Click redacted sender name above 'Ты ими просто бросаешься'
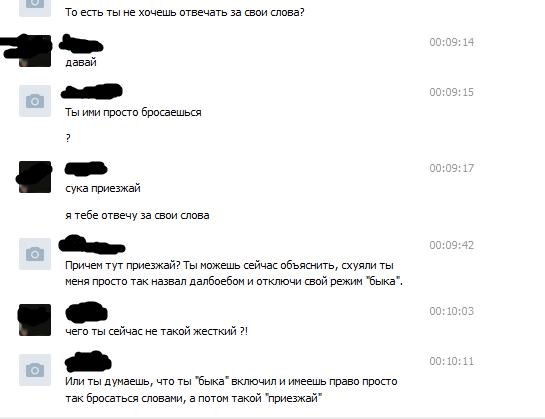This screenshot has width=545, height=419. click(x=92, y=91)
